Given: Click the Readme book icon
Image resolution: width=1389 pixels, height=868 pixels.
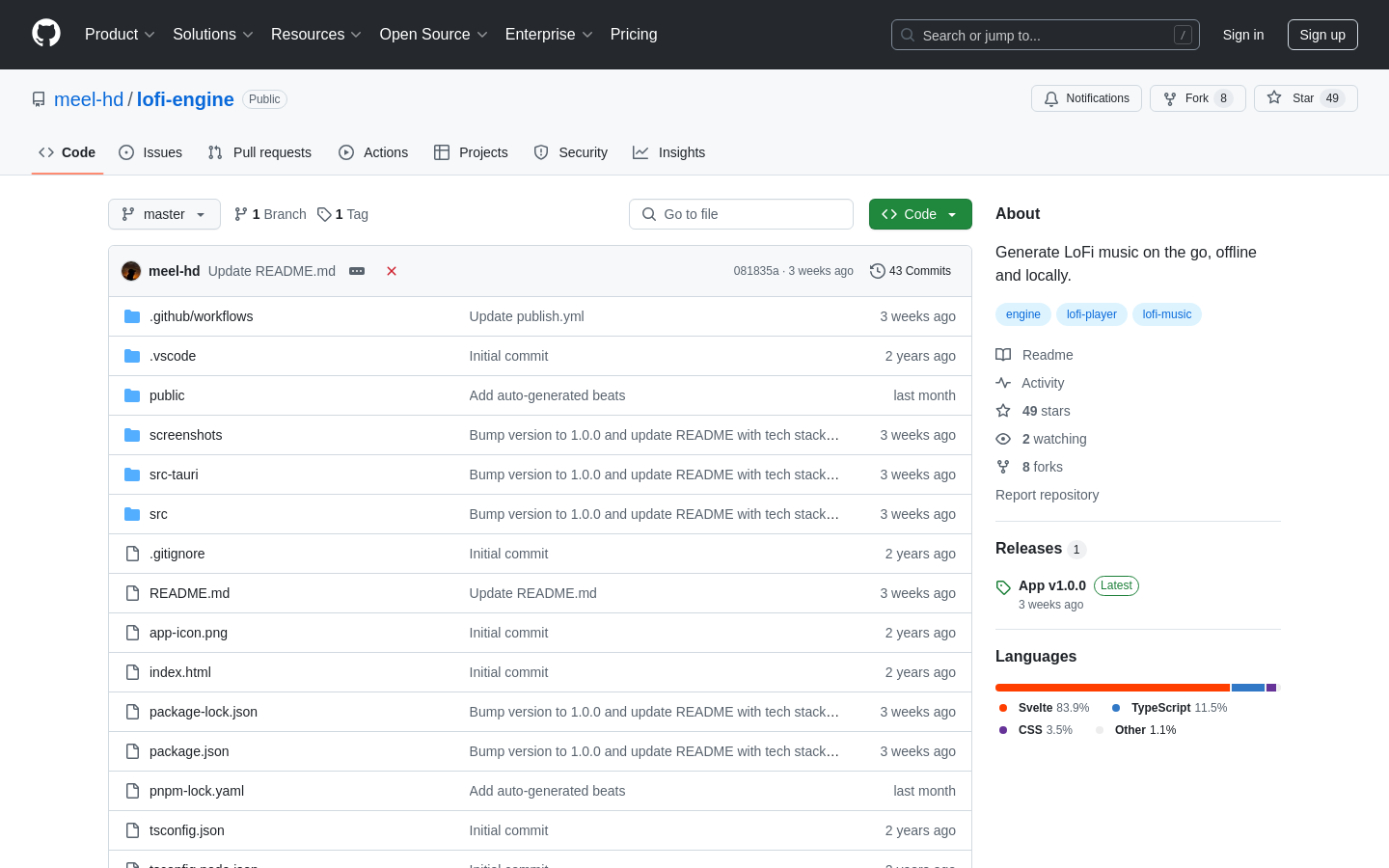Looking at the screenshot, I should (x=1003, y=355).
